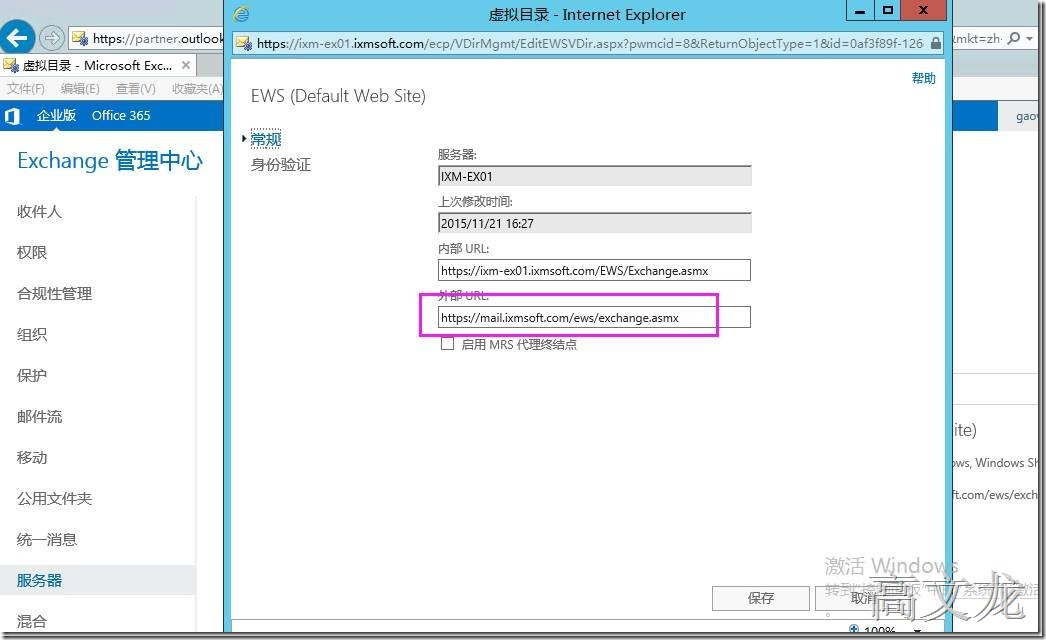The height and width of the screenshot is (640, 1046).
Task: Enable the 启用 MRS 代理终结点 checkbox
Action: coord(448,344)
